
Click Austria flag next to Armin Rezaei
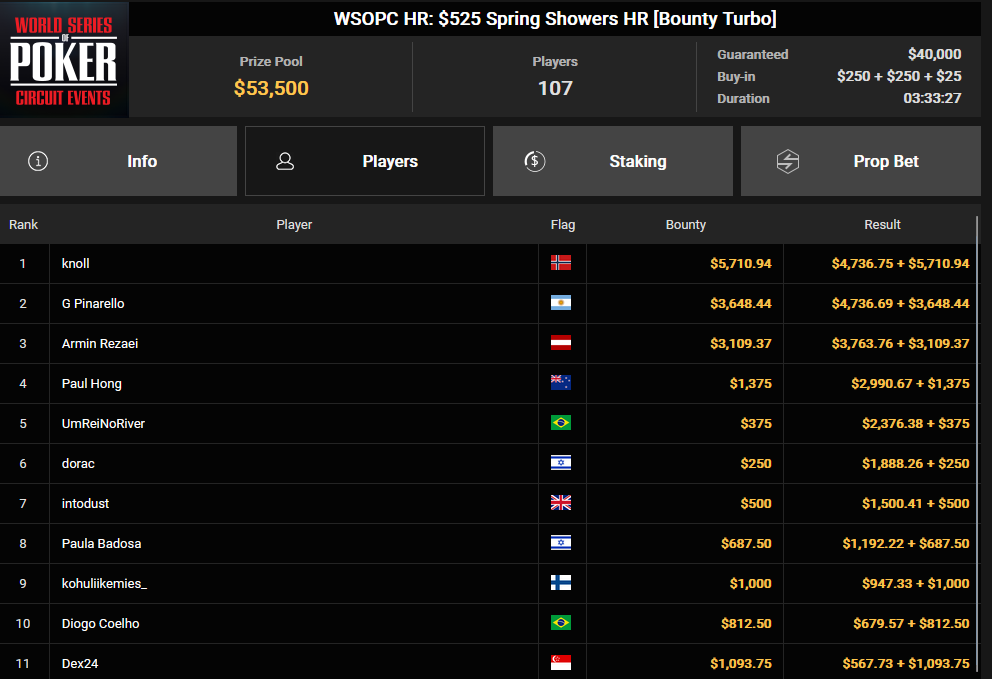coord(561,343)
